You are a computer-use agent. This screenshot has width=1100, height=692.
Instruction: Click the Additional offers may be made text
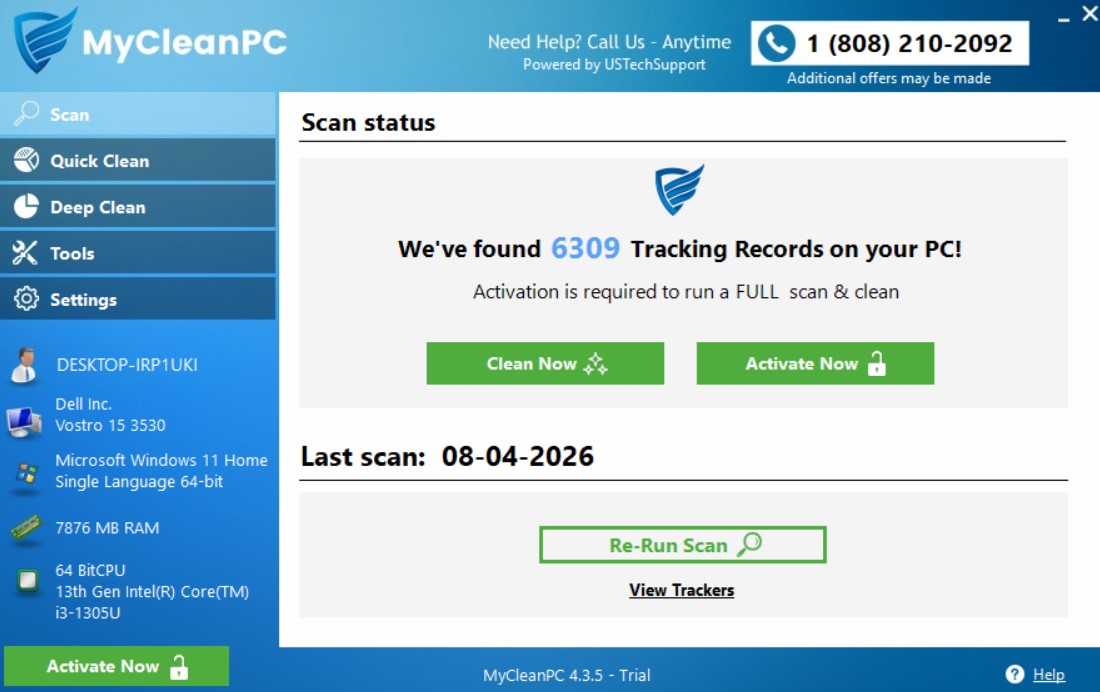point(889,79)
